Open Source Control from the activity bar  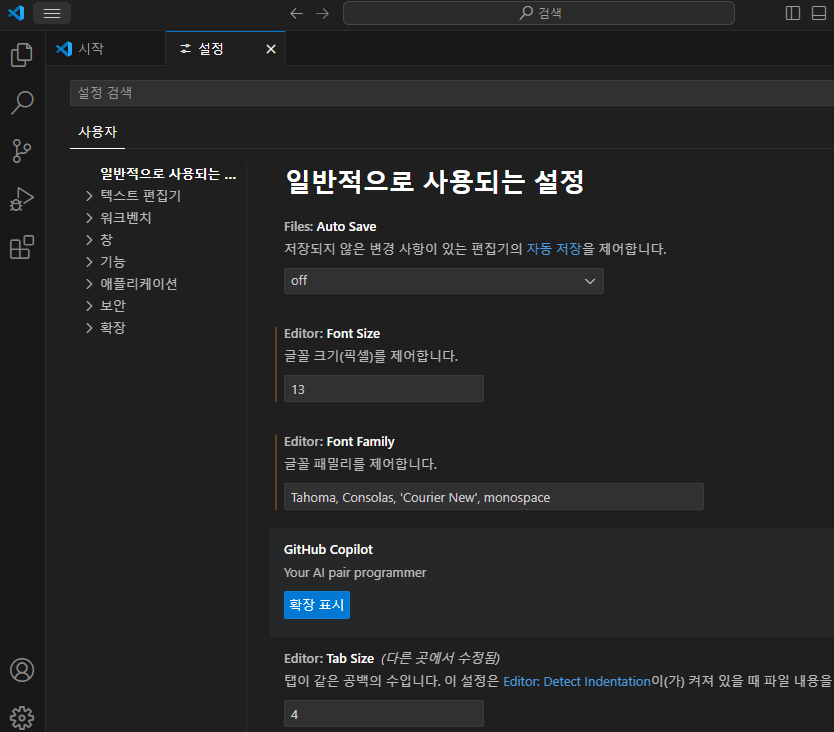(x=22, y=151)
